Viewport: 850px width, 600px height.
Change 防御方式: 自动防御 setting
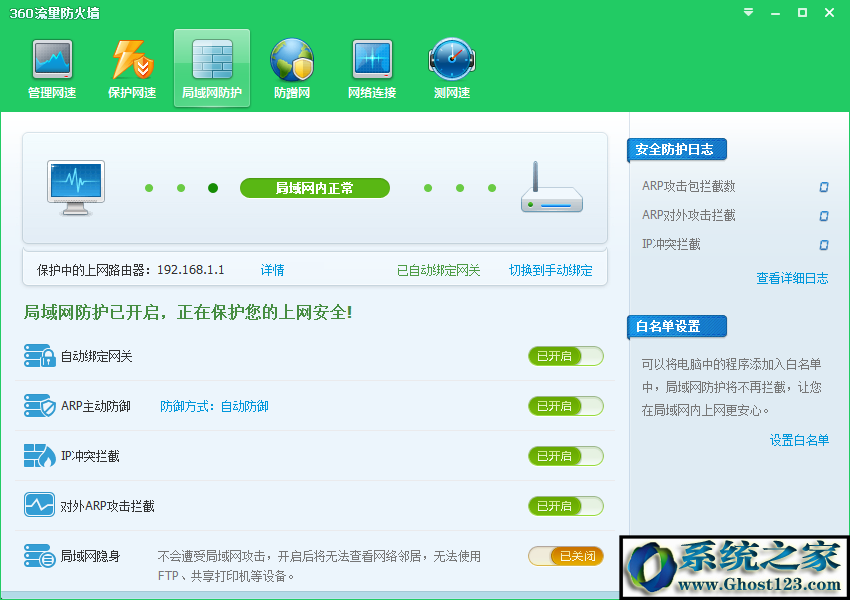[x=214, y=406]
